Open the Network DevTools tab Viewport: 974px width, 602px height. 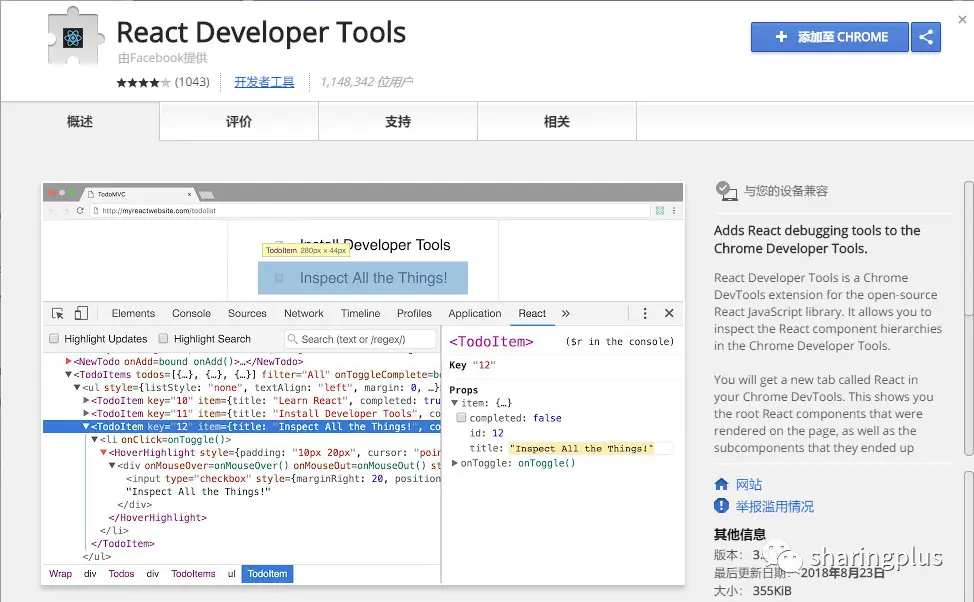click(x=304, y=313)
